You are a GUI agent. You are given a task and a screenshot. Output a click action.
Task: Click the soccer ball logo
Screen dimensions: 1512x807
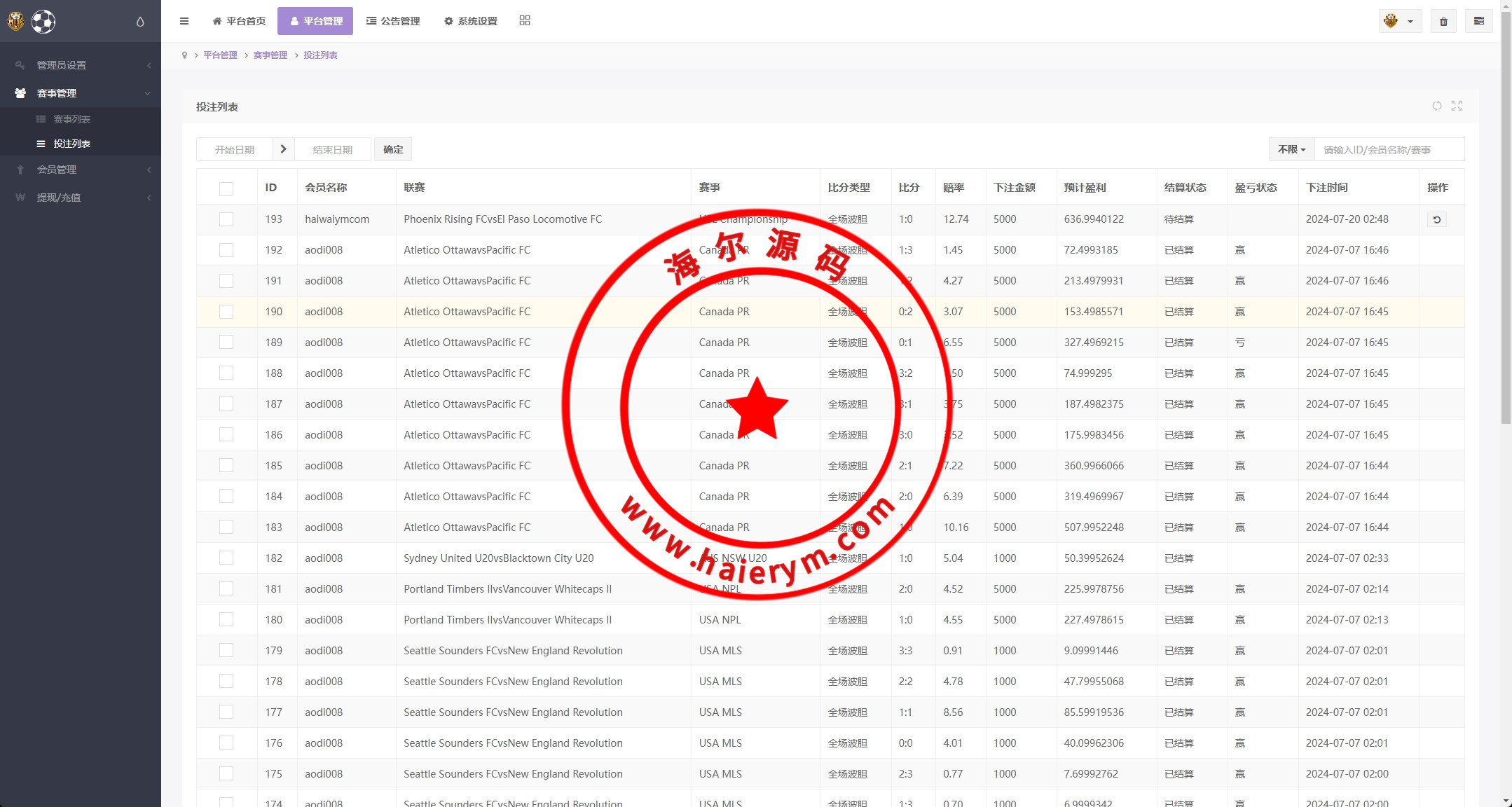click(x=43, y=22)
